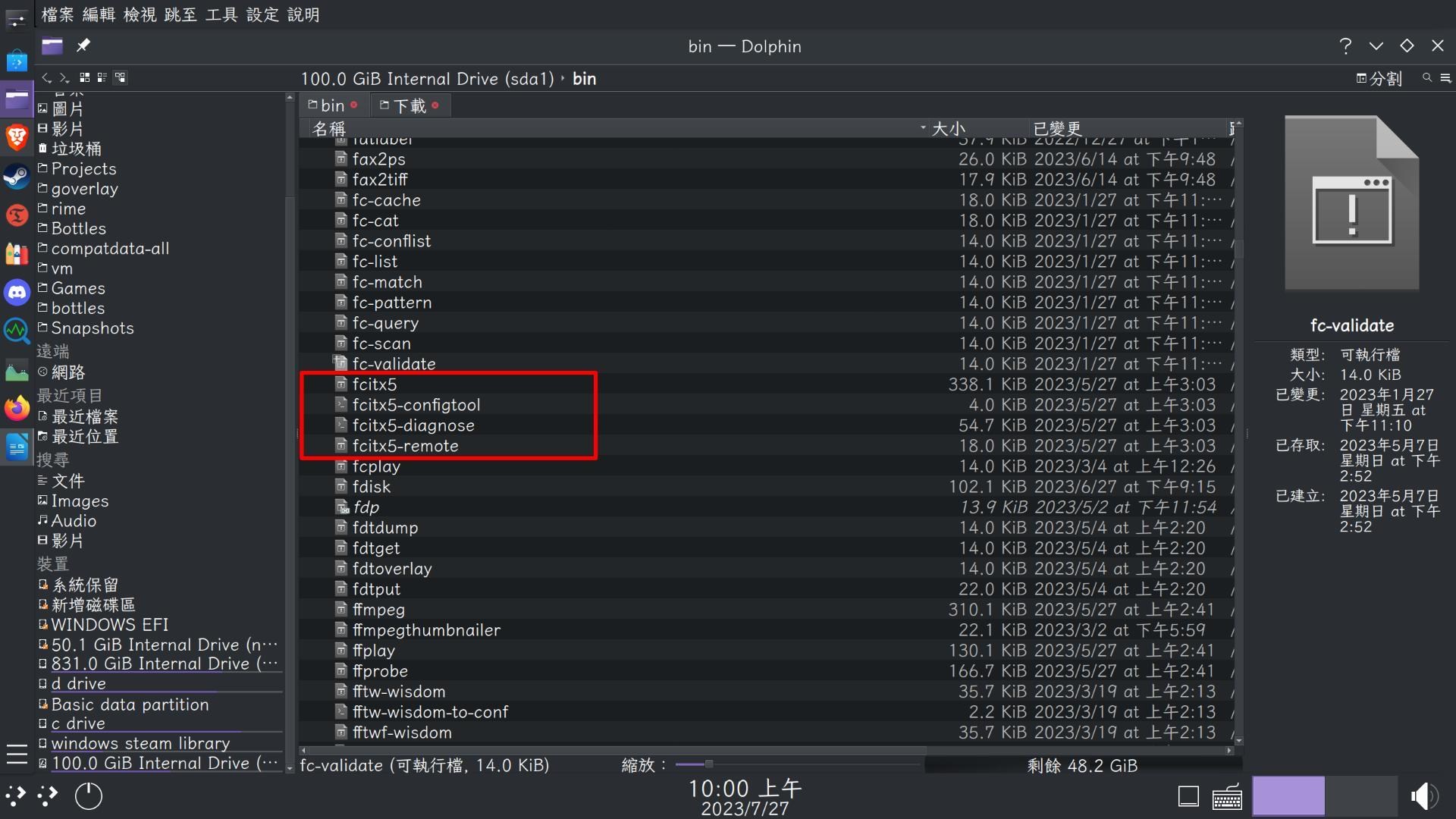Switch to icon view mode in the toolbar

tap(84, 77)
